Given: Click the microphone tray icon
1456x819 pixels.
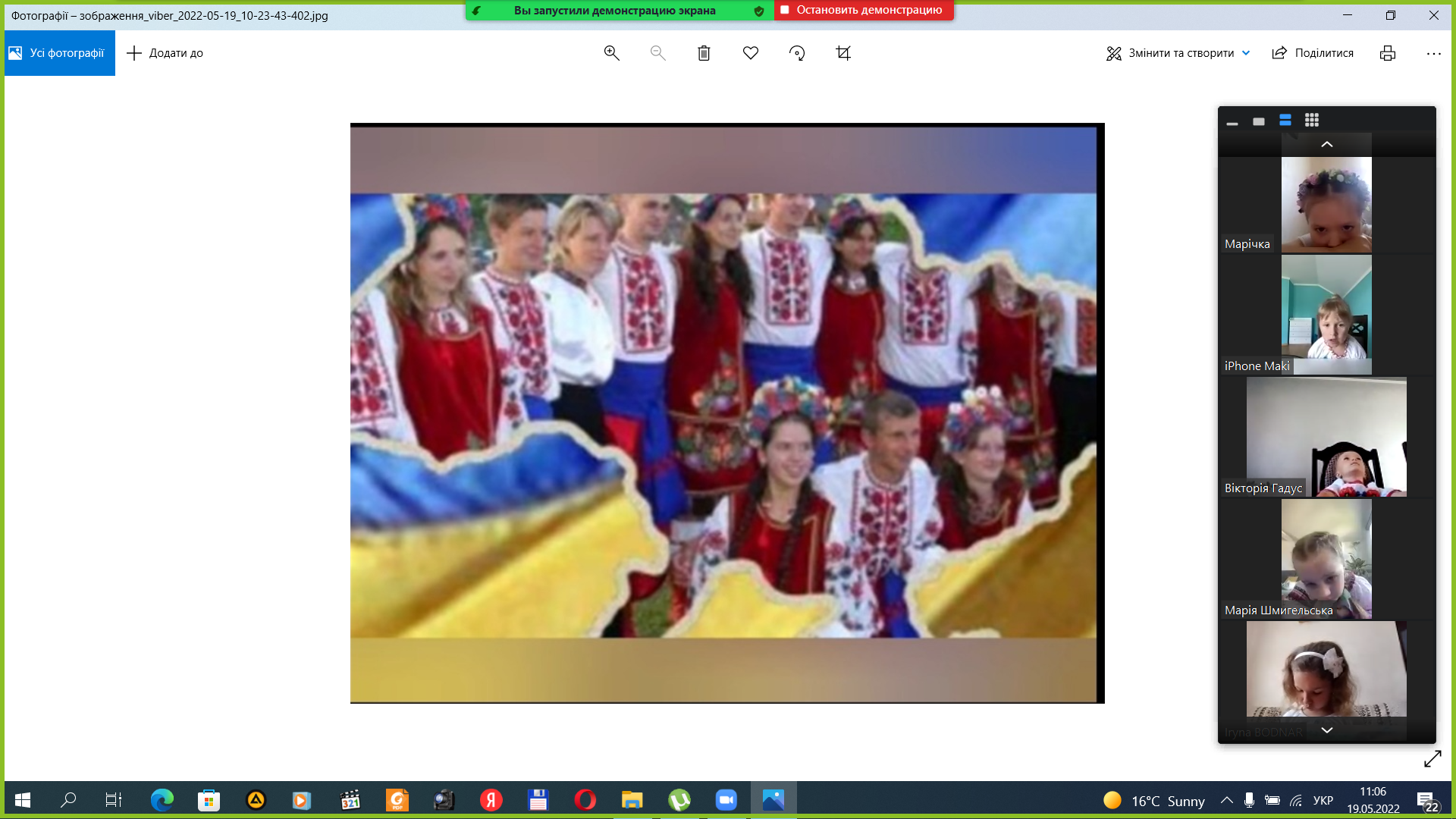Looking at the screenshot, I should (x=1249, y=800).
